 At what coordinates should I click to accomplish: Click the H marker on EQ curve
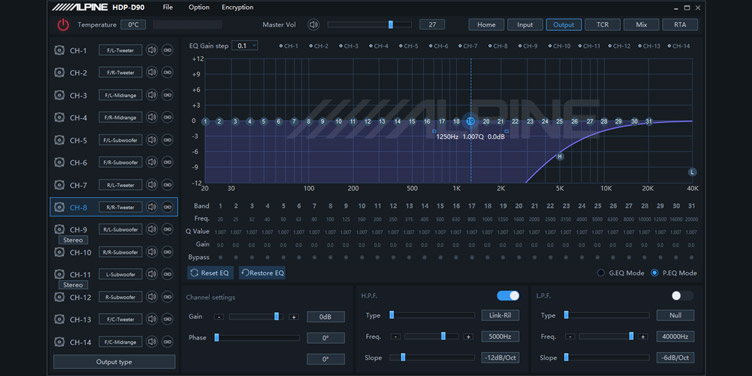tap(560, 156)
